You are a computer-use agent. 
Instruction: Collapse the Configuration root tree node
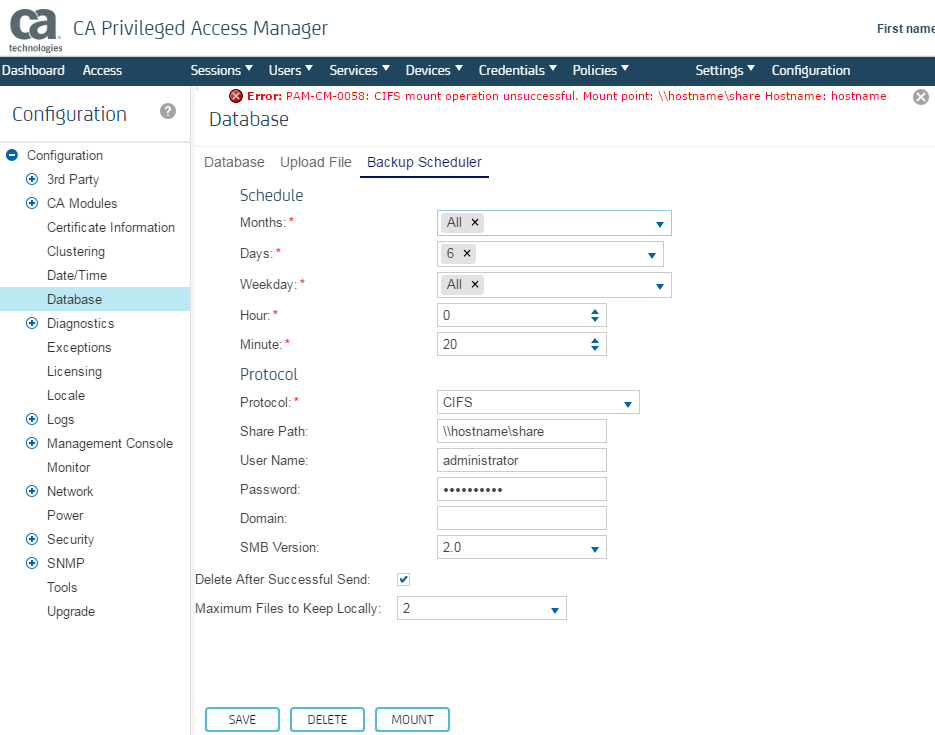pyautogui.click(x=12, y=156)
